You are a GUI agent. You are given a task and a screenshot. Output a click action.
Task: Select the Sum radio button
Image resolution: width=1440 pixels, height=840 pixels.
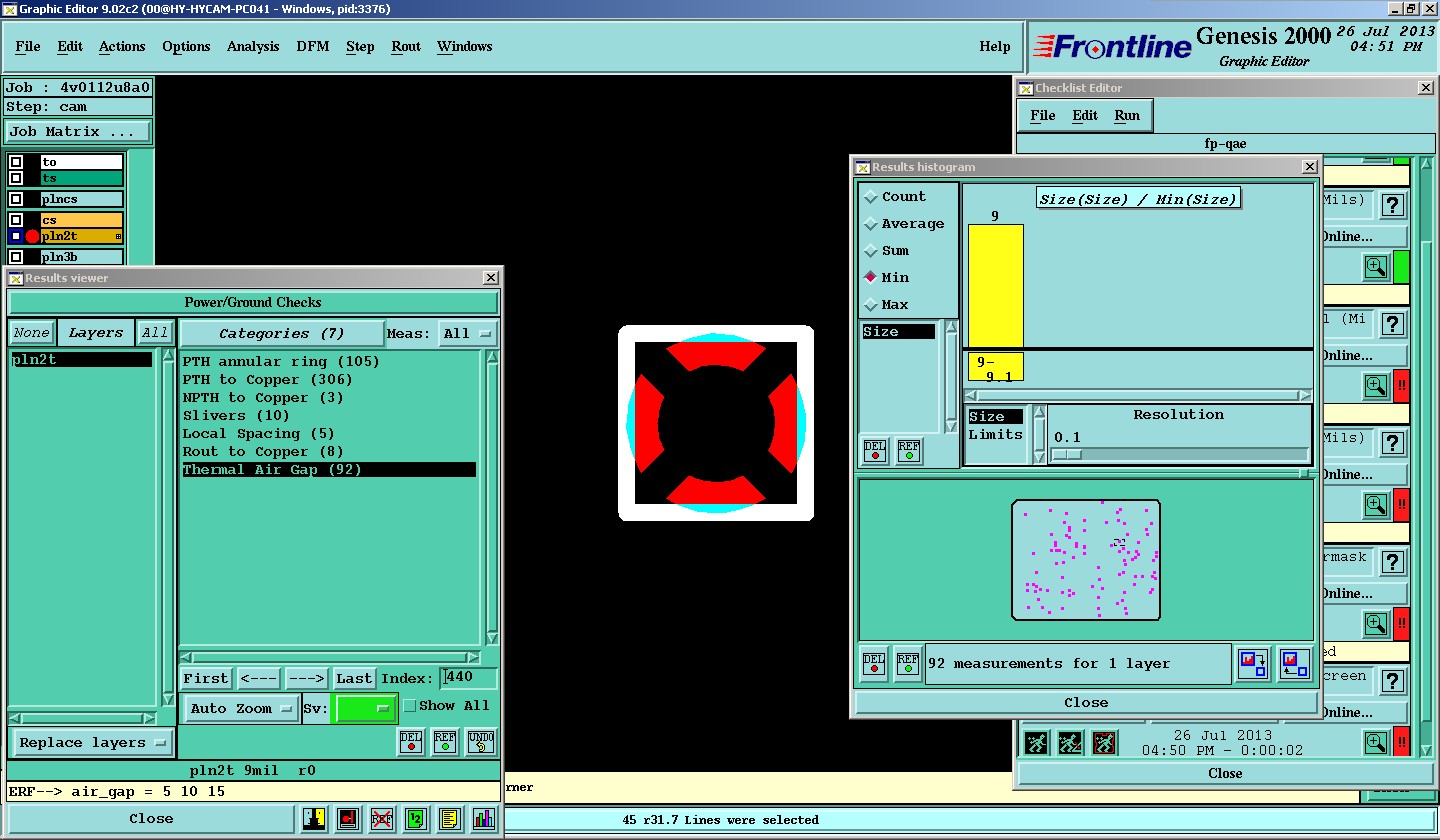[x=870, y=251]
